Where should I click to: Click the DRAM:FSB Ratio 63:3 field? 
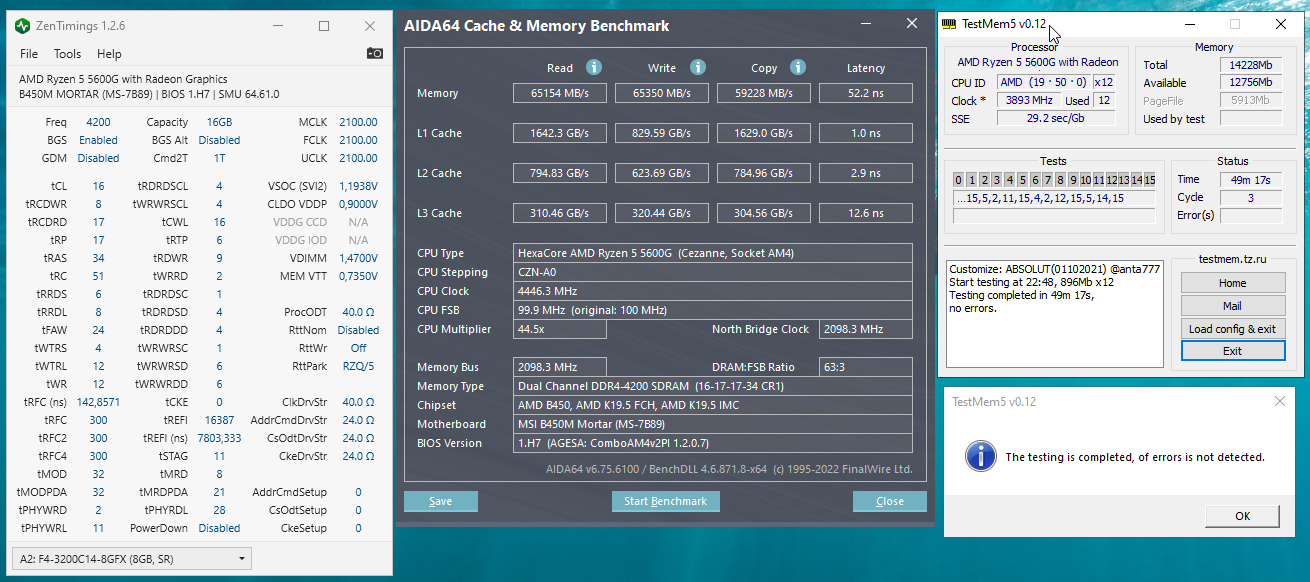point(866,367)
